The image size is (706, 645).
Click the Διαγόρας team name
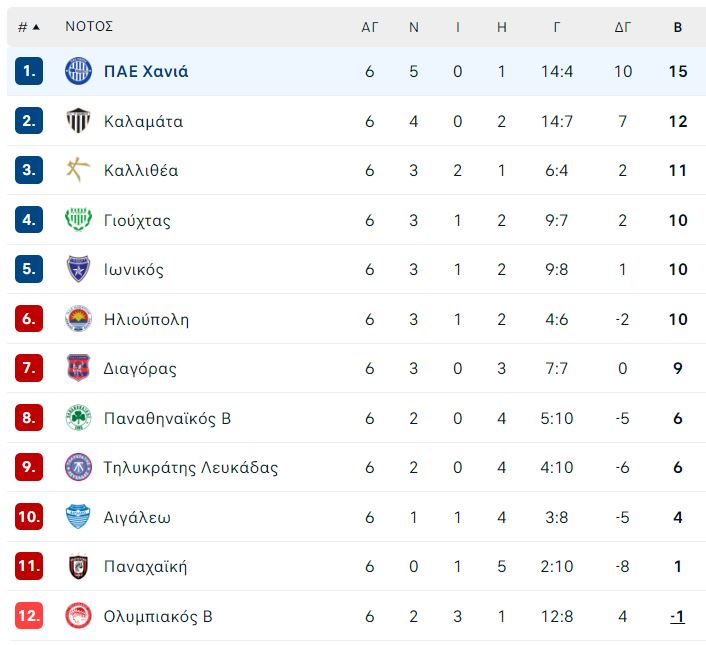point(140,369)
